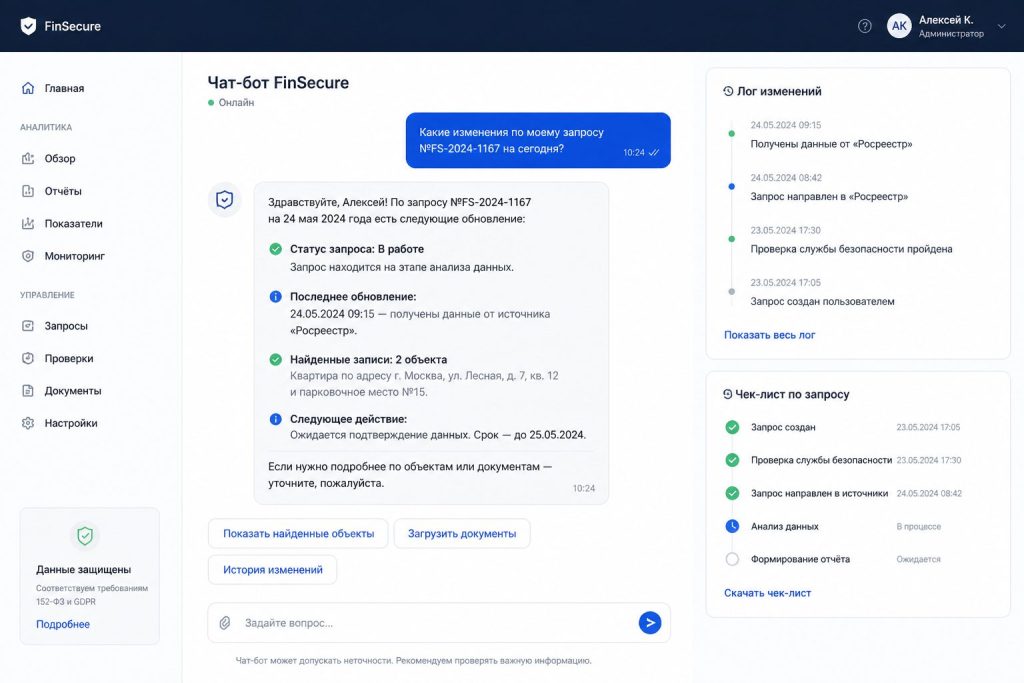1024x683 pixels.
Task: Click the Настройки gear icon
Action: click(27, 423)
